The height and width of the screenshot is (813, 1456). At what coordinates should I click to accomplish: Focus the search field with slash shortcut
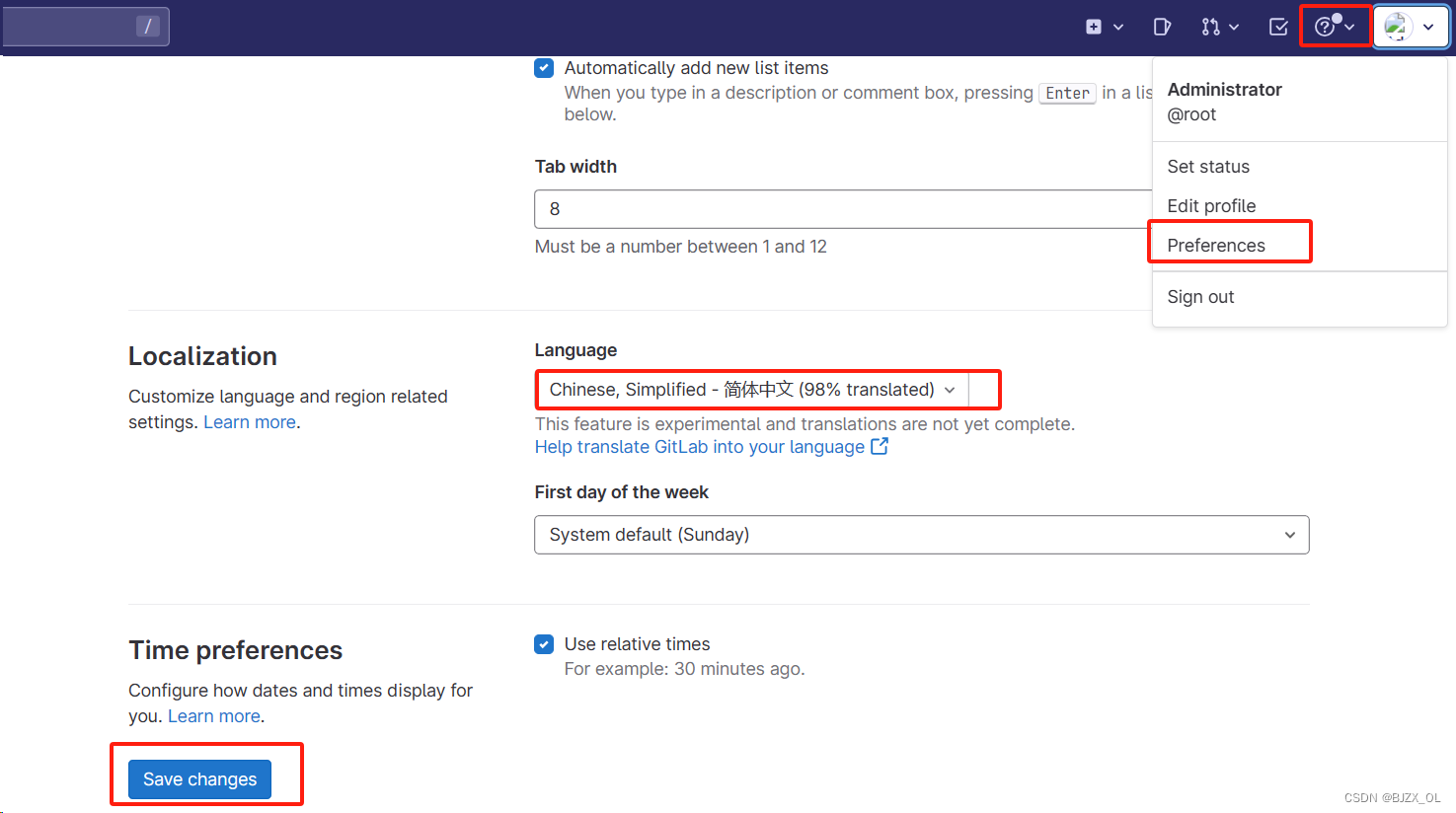(86, 27)
